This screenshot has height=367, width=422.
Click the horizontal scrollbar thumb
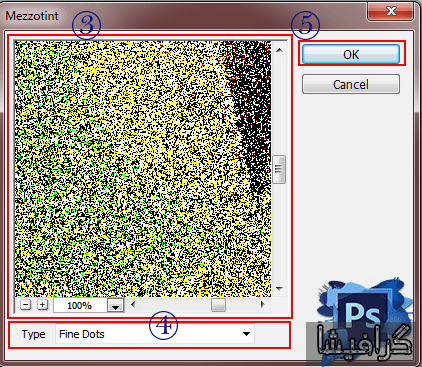218,305
